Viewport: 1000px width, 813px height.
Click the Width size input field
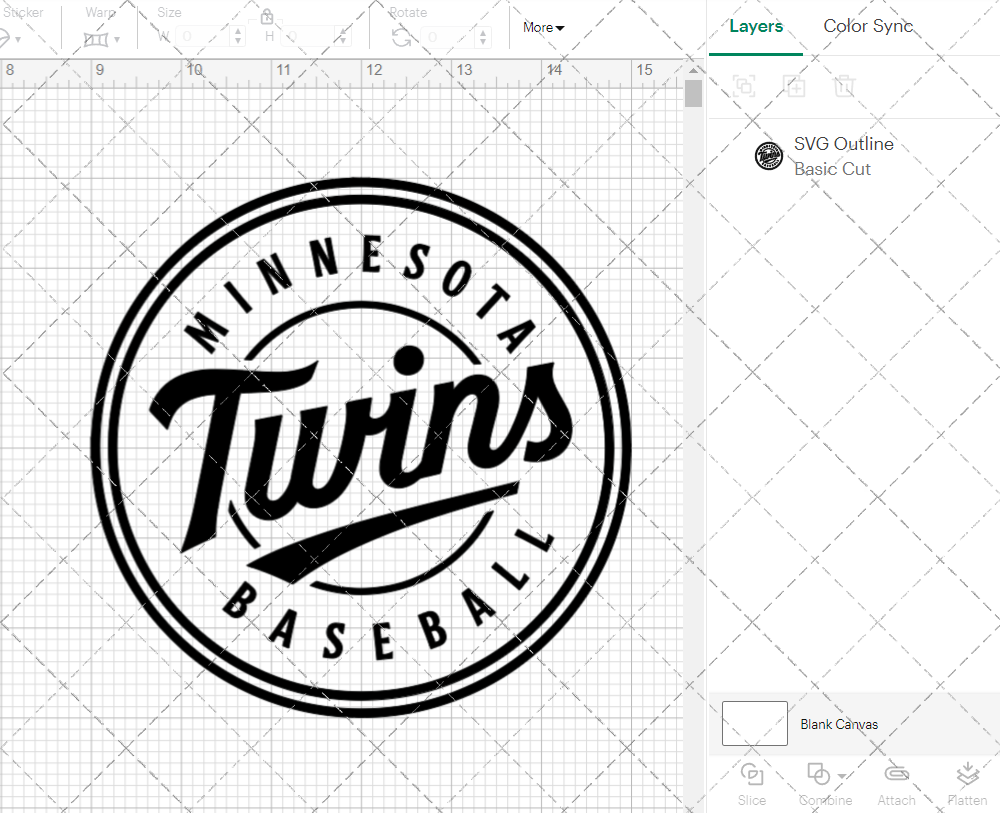coord(207,37)
